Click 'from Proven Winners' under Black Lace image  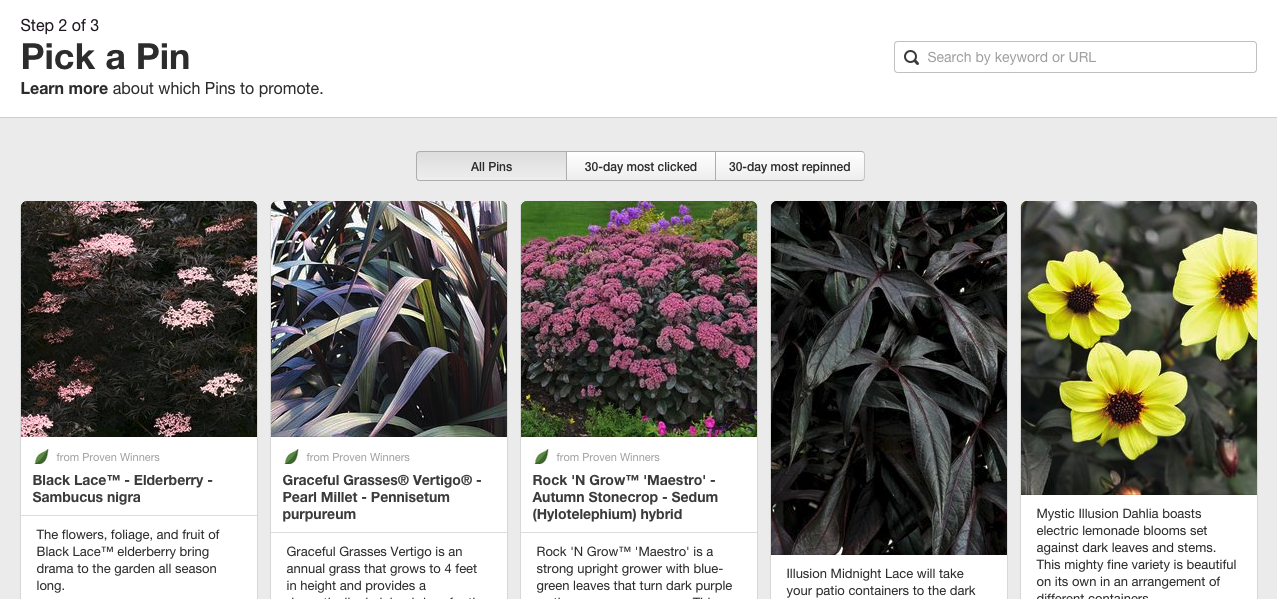point(108,458)
